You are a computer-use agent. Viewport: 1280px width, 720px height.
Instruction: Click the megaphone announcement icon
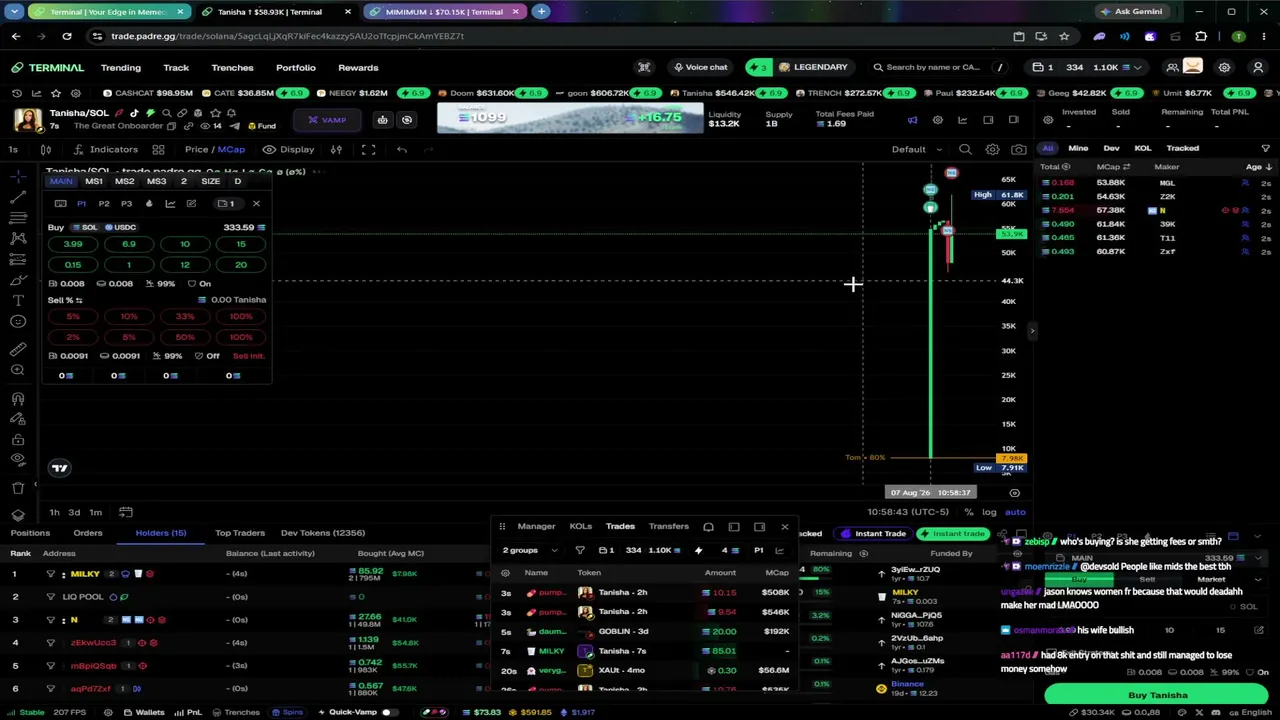click(x=912, y=120)
